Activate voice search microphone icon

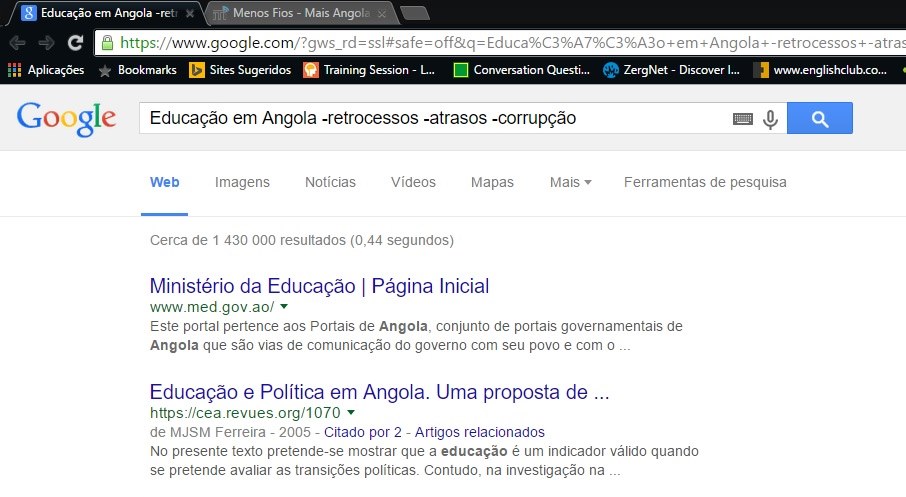[x=770, y=119]
